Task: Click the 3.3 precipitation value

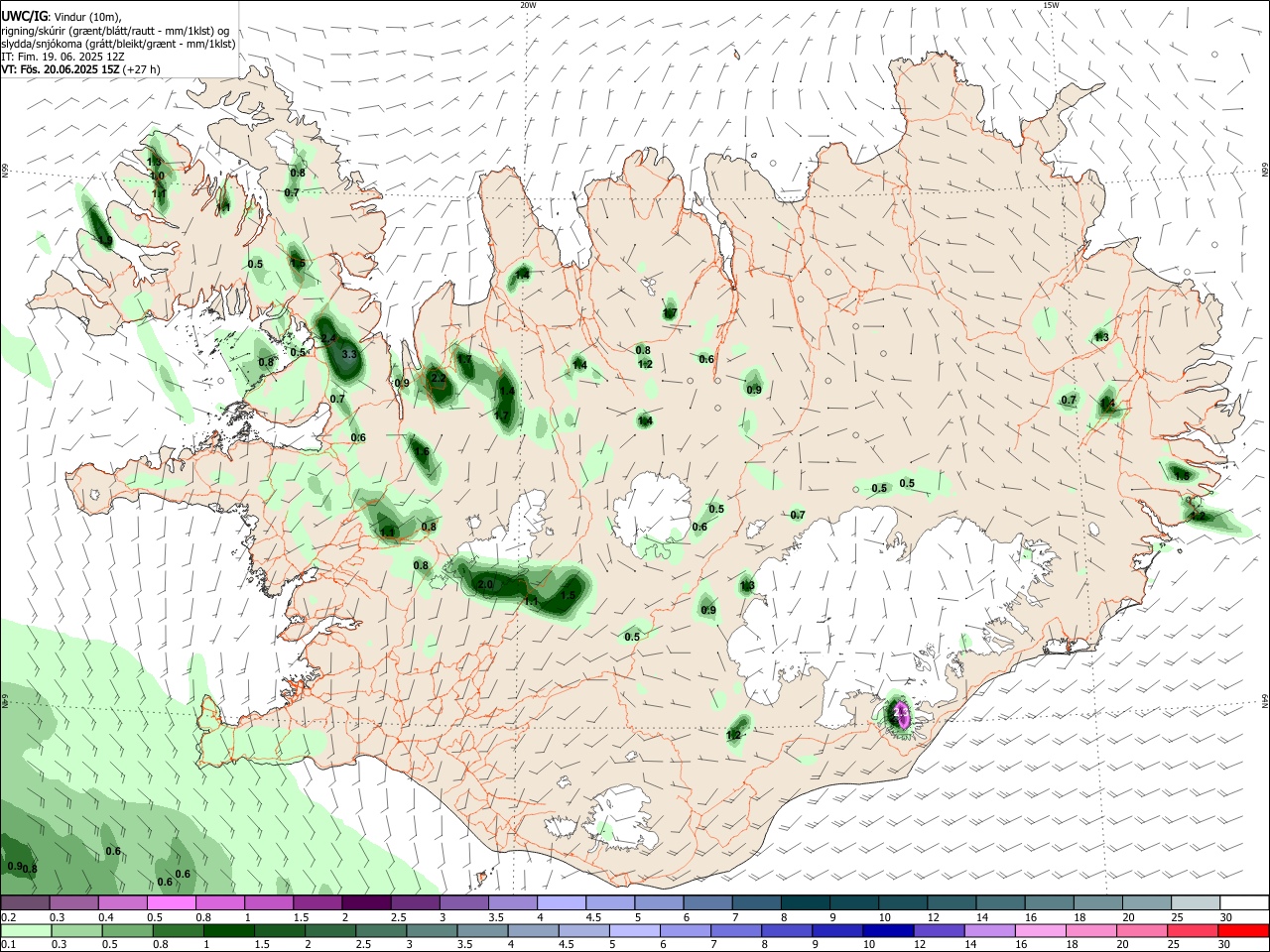Action: 349,354
